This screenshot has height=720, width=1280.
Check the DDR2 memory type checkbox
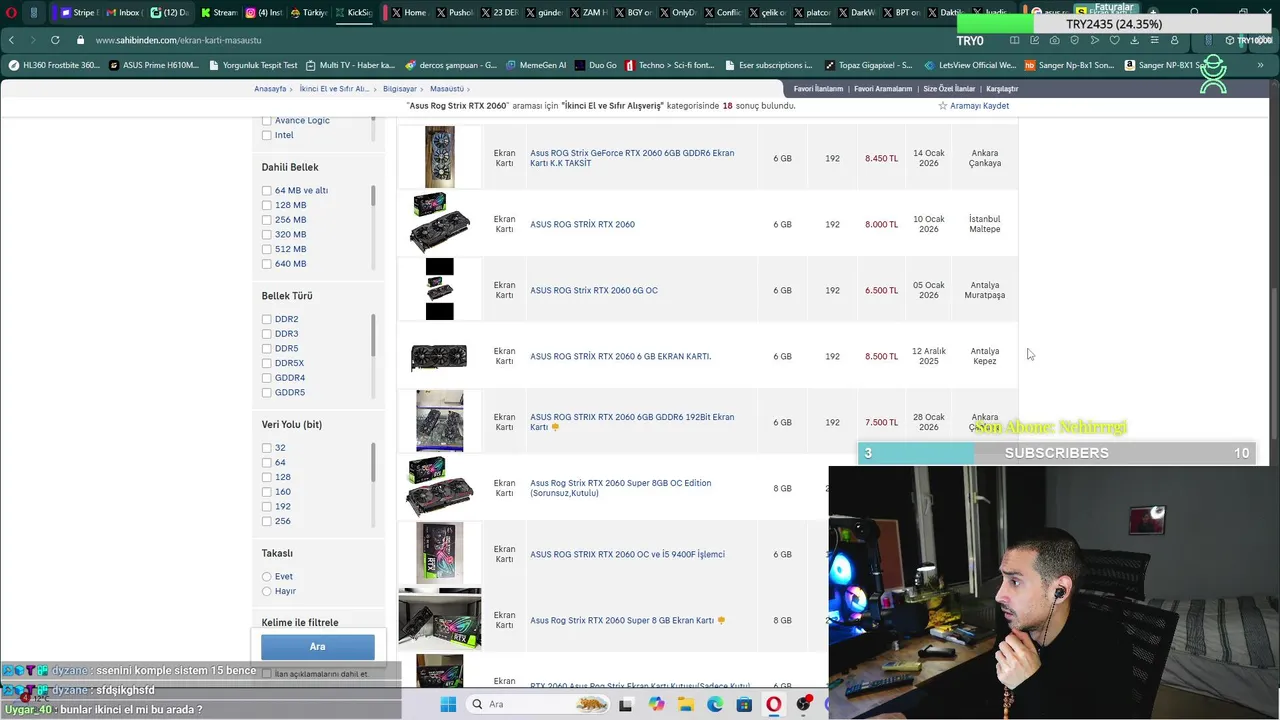pos(267,319)
